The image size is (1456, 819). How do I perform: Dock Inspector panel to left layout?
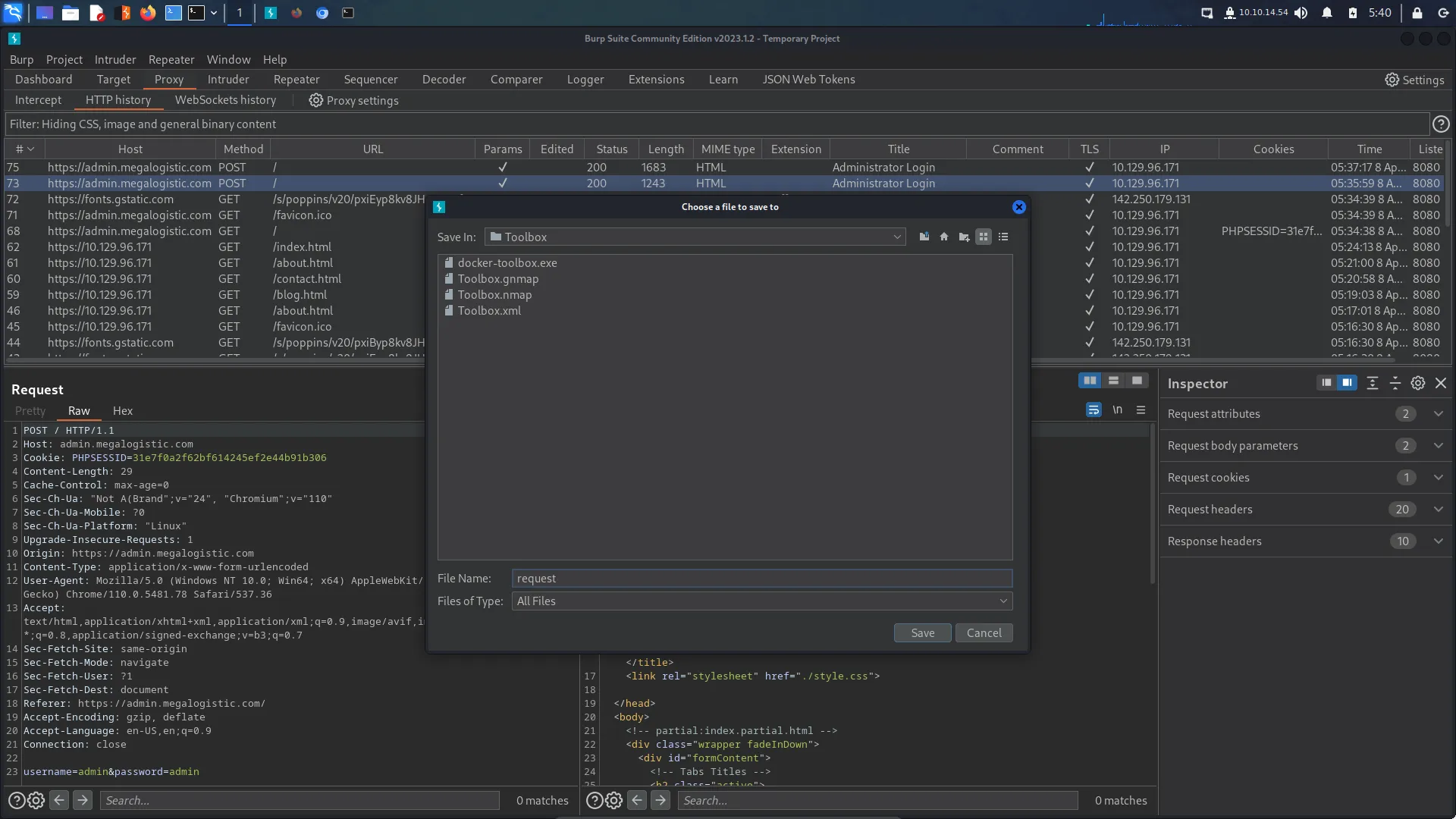[x=1326, y=383]
